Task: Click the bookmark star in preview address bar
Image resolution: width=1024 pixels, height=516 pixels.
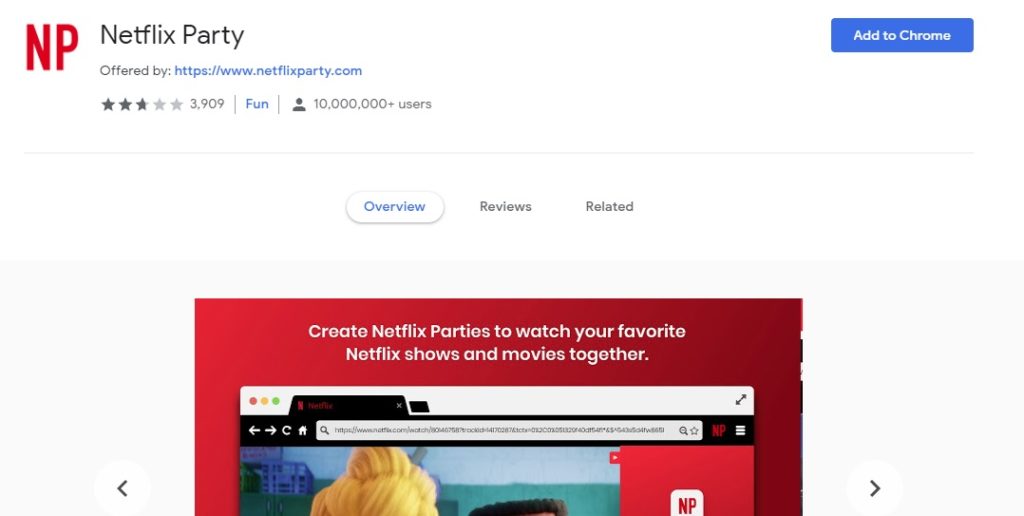Action: pos(694,430)
